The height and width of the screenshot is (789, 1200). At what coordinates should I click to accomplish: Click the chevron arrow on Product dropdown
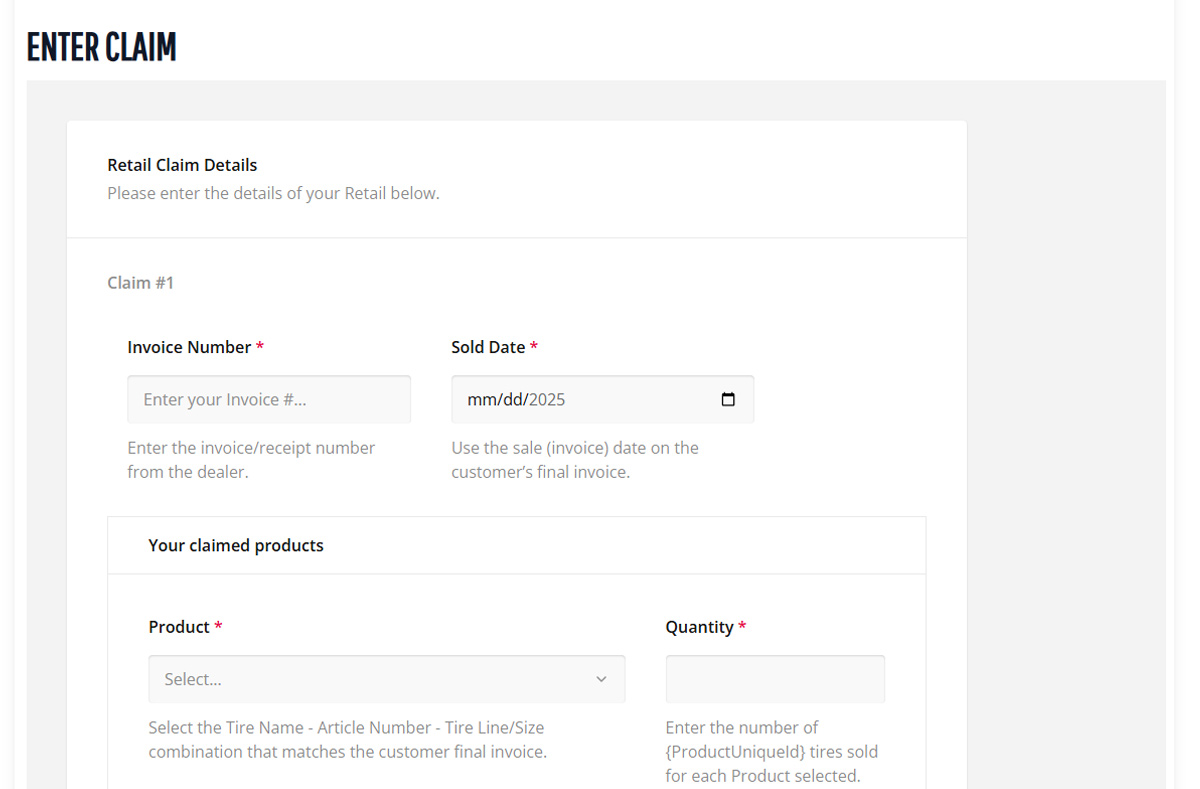601,679
